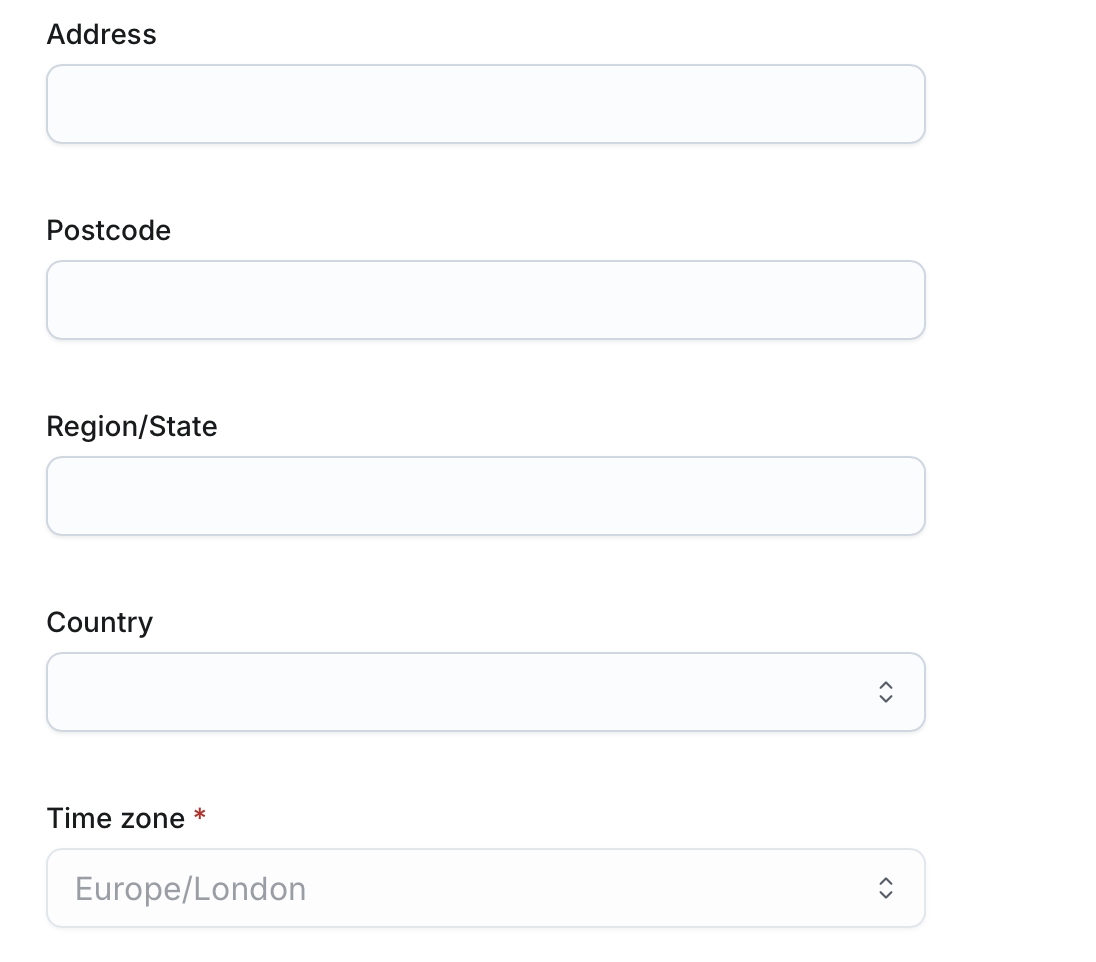Click the Region/State label
This screenshot has width=1096, height=962.
point(131,427)
